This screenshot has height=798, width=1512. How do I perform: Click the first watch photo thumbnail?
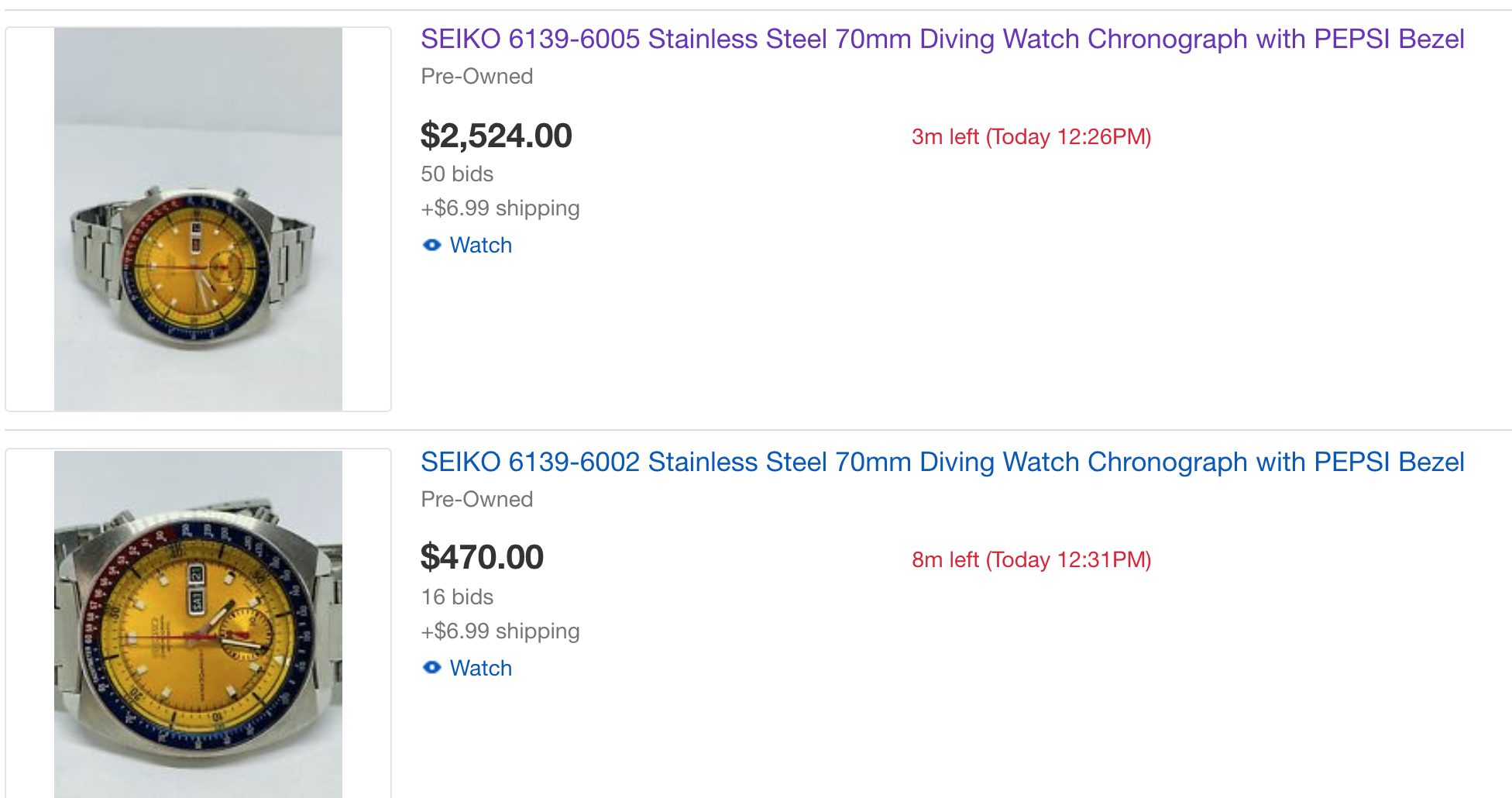click(198, 219)
